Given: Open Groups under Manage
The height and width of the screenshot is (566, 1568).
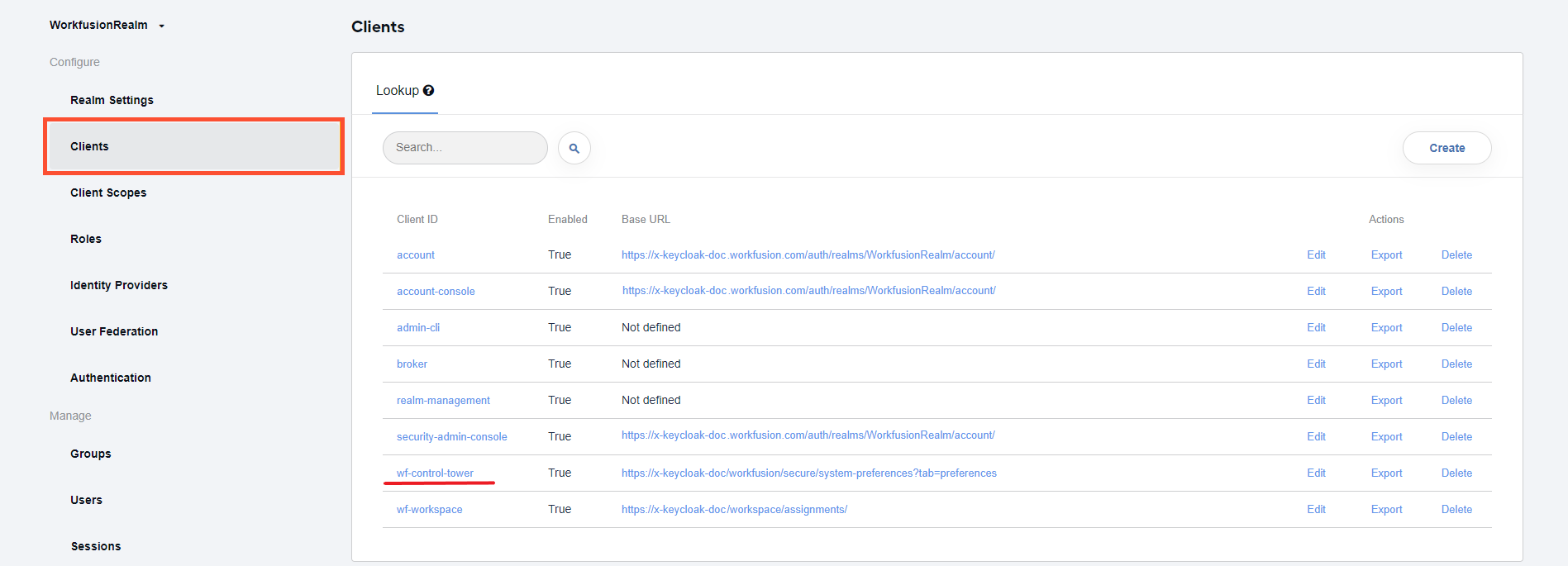Looking at the screenshot, I should (91, 454).
